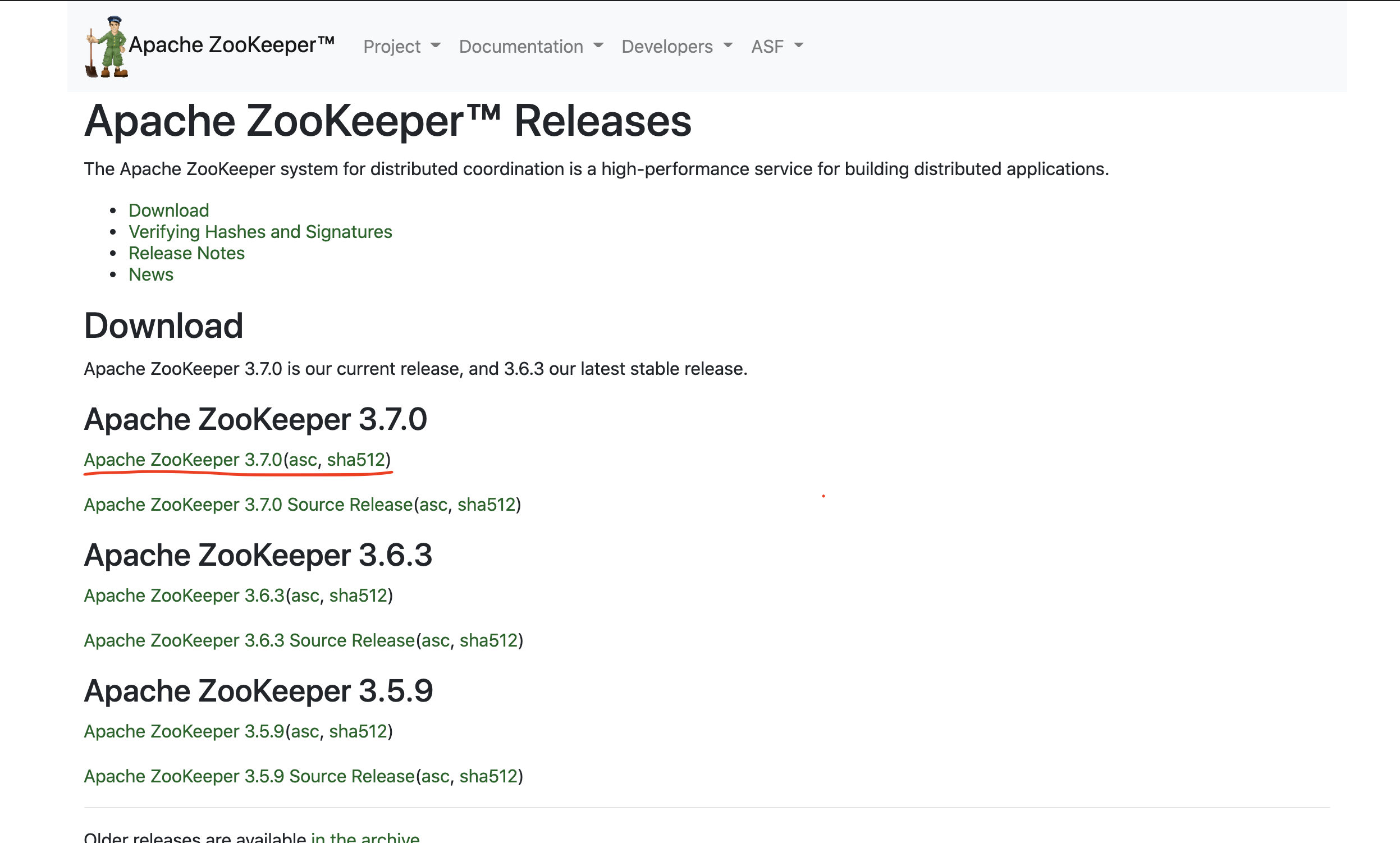The height and width of the screenshot is (843, 1400).
Task: Download the ZooKeeper 3.6.3 Source Release
Action: point(249,640)
